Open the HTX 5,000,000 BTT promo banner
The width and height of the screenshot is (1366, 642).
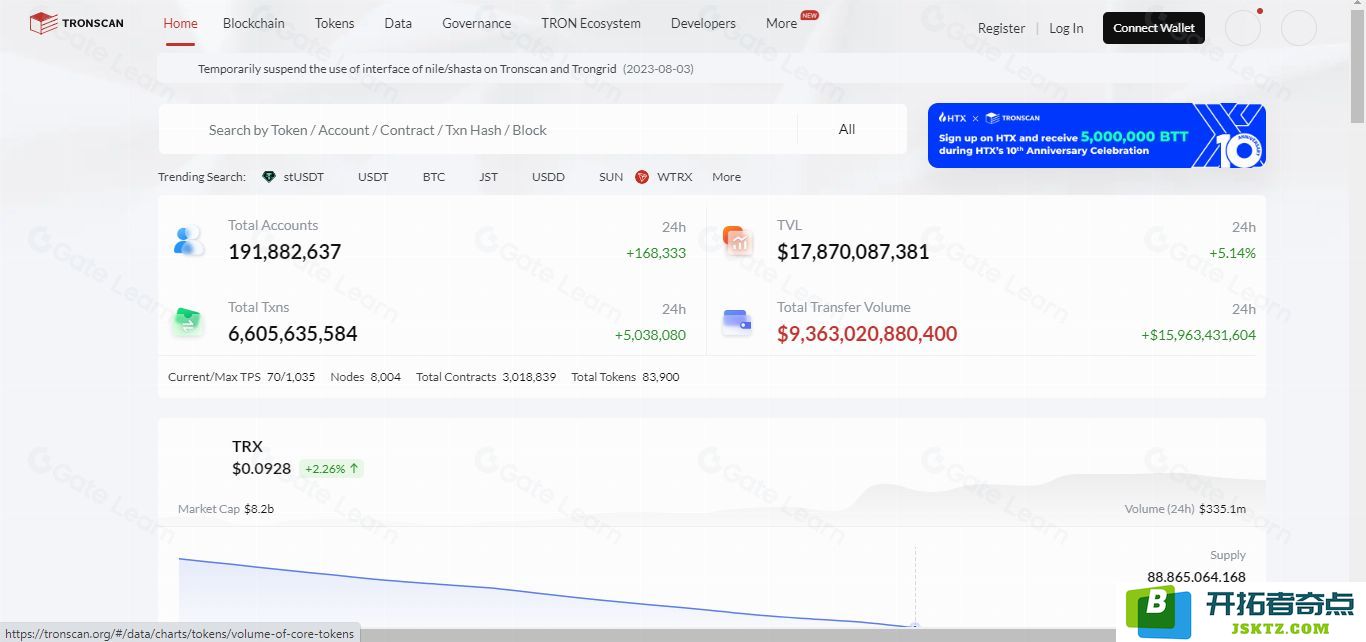(1096, 135)
